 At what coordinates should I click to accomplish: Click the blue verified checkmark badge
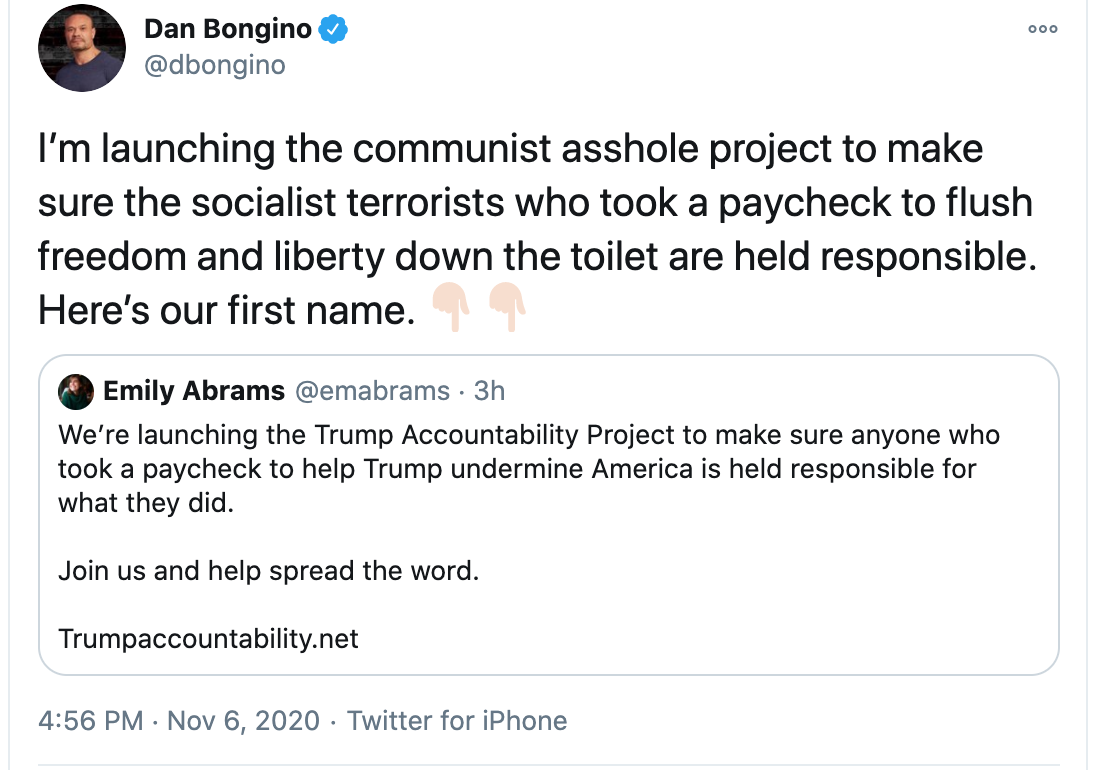(333, 29)
